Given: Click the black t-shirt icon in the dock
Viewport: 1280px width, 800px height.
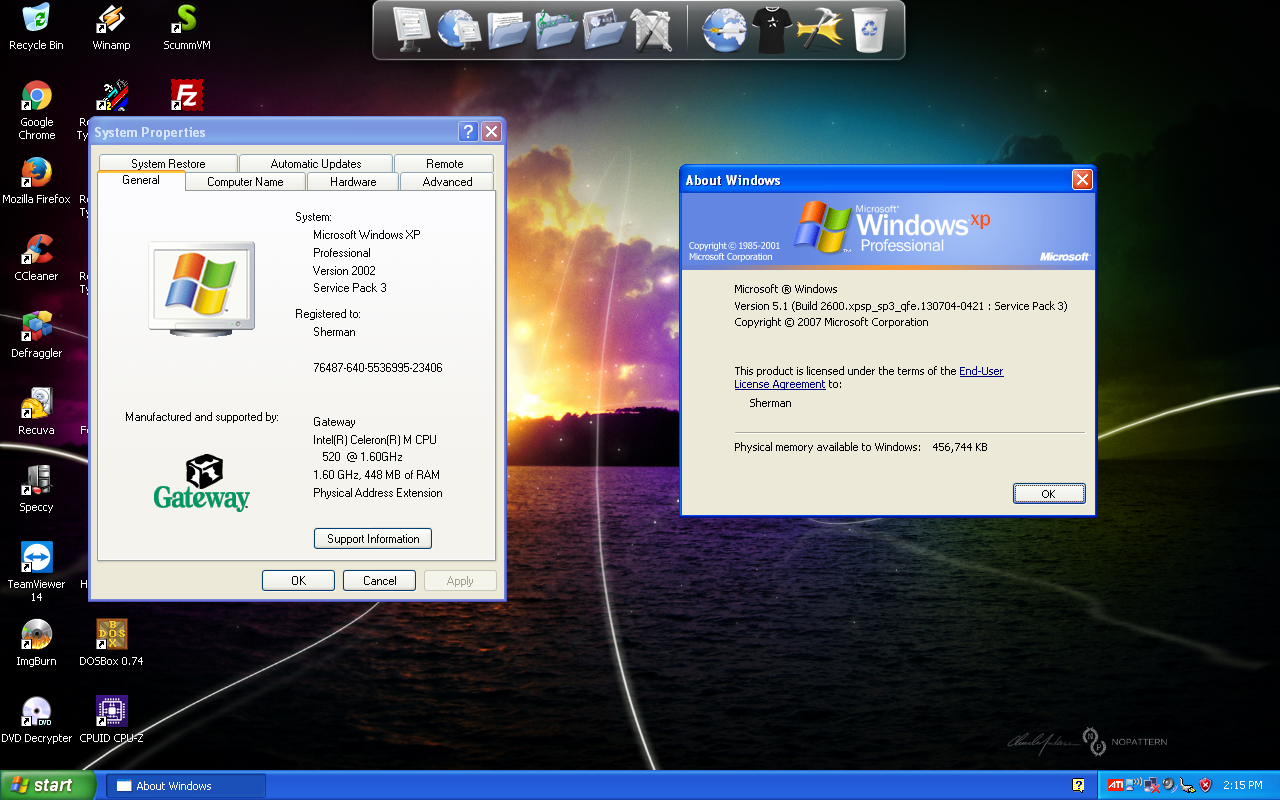Looking at the screenshot, I should tap(772, 30).
